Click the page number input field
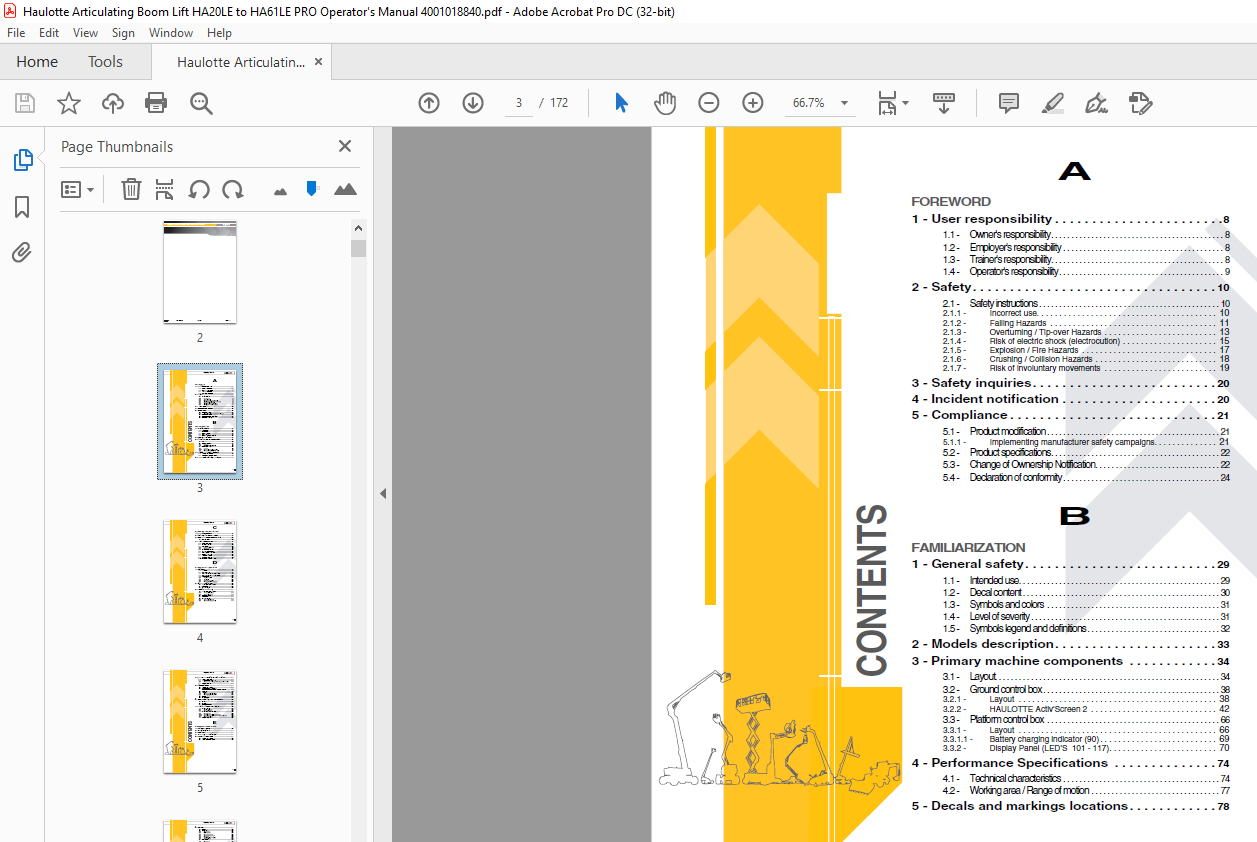Viewport: 1257px width, 842px height. point(519,103)
